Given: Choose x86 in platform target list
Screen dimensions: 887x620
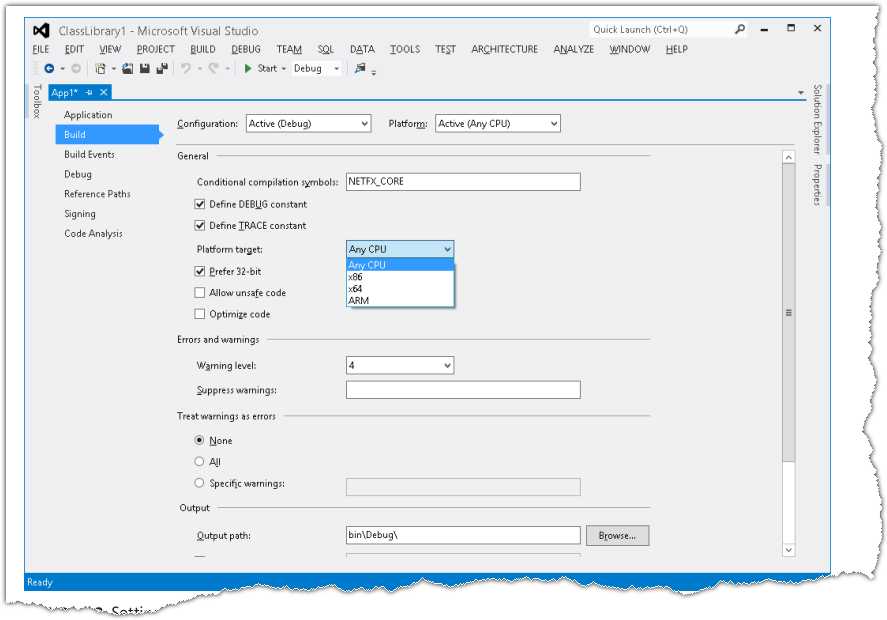Looking at the screenshot, I should tap(400, 277).
